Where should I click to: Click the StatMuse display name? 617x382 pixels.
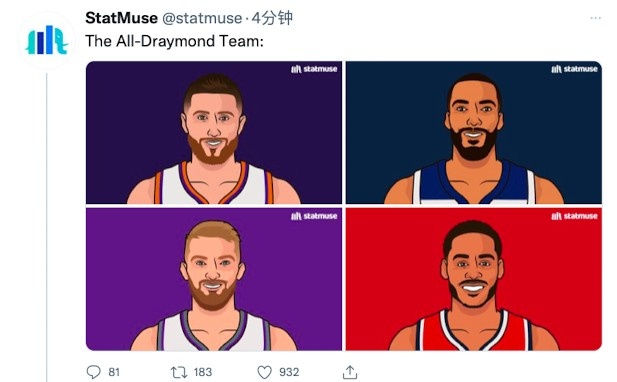click(121, 18)
